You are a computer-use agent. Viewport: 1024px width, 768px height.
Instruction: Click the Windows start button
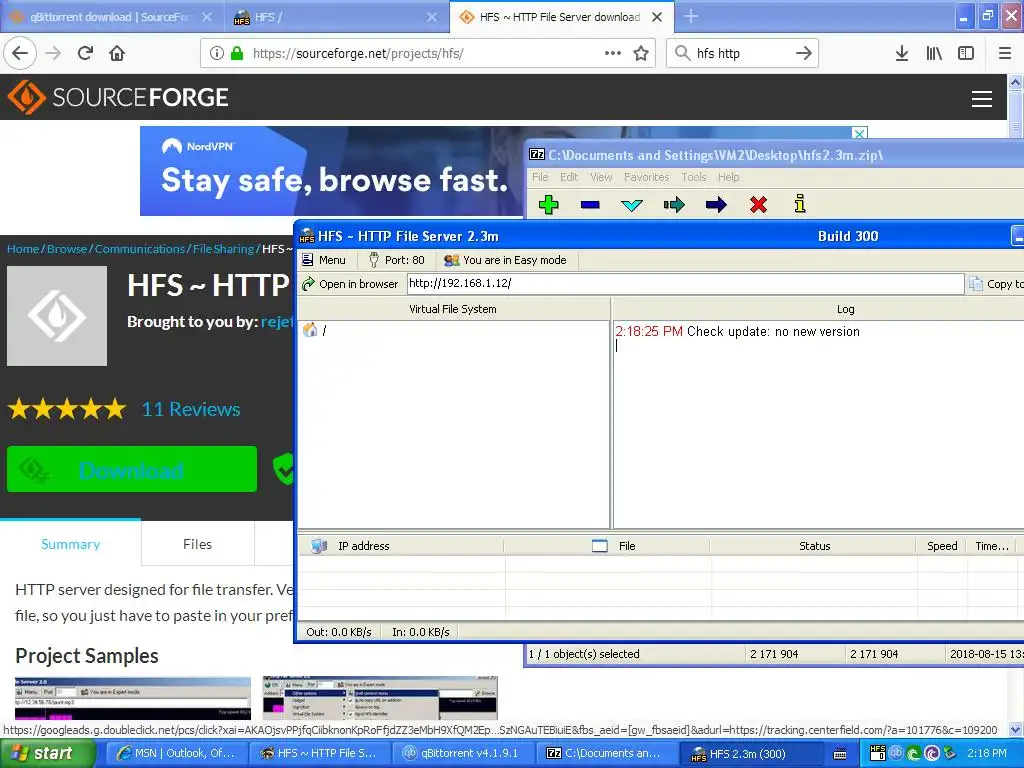[x=47, y=753]
